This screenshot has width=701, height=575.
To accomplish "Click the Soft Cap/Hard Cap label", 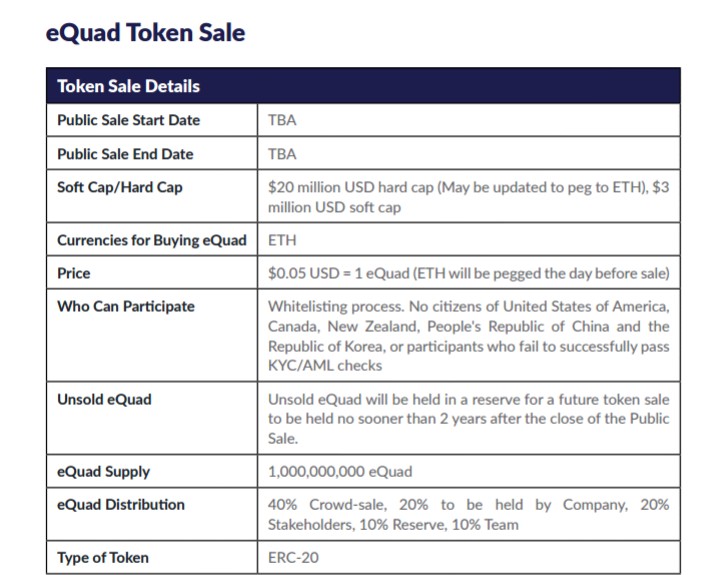I will [x=120, y=187].
